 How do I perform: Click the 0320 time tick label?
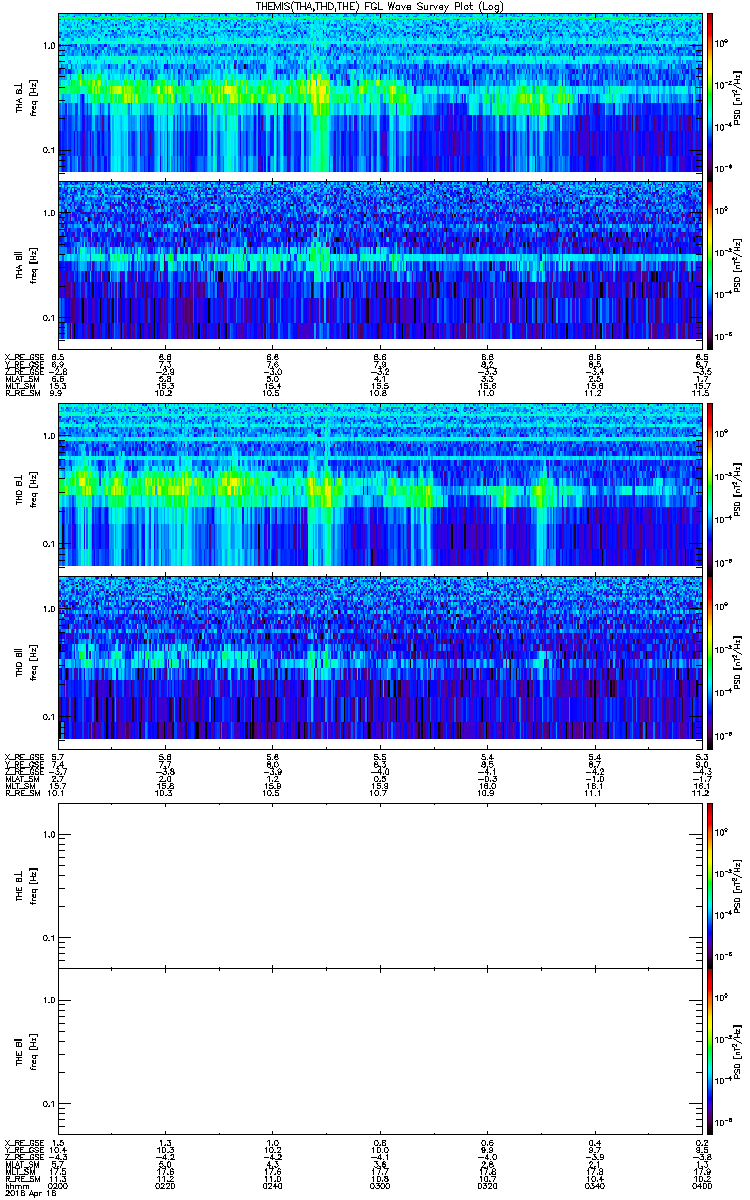(x=487, y=1184)
